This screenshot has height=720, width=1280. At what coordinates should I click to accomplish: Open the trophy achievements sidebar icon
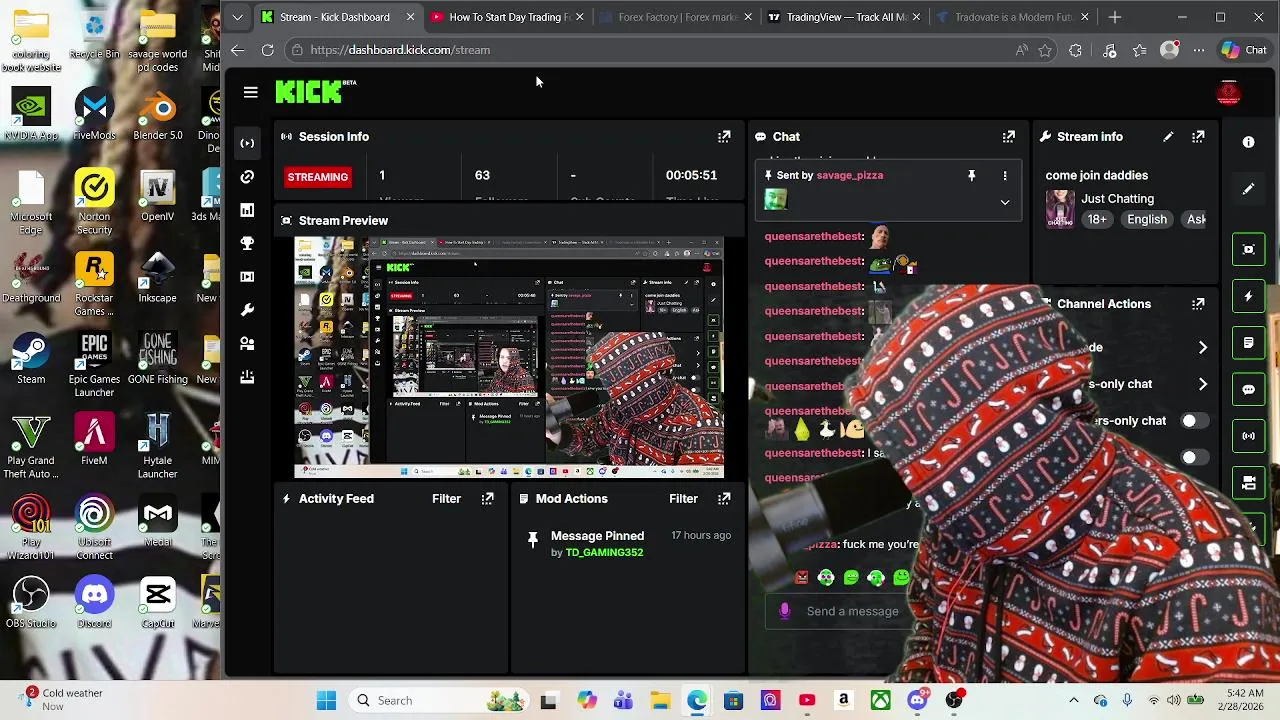tap(247, 243)
